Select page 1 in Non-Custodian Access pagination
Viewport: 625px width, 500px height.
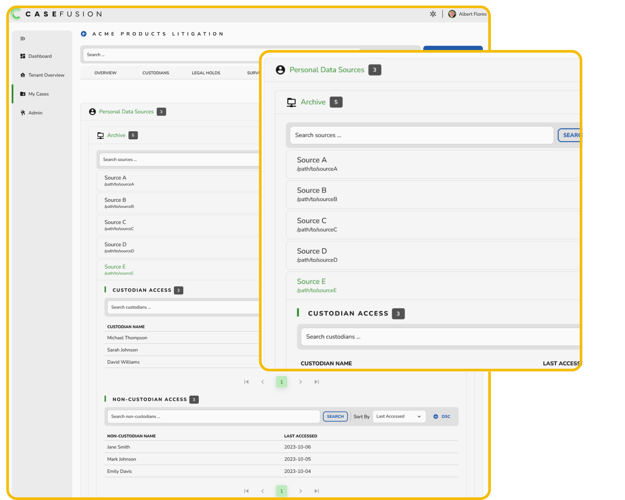click(x=281, y=491)
